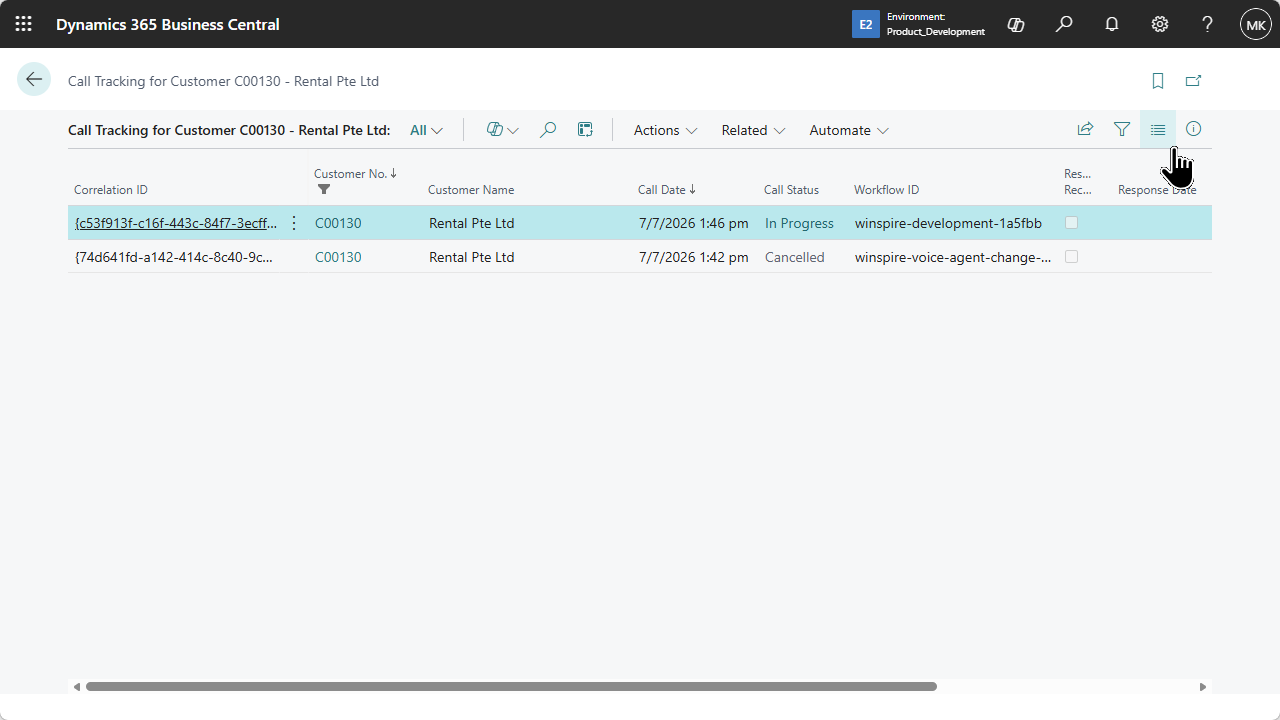This screenshot has width=1280, height=720.
Task: Open page in new window icon
Action: (1193, 81)
